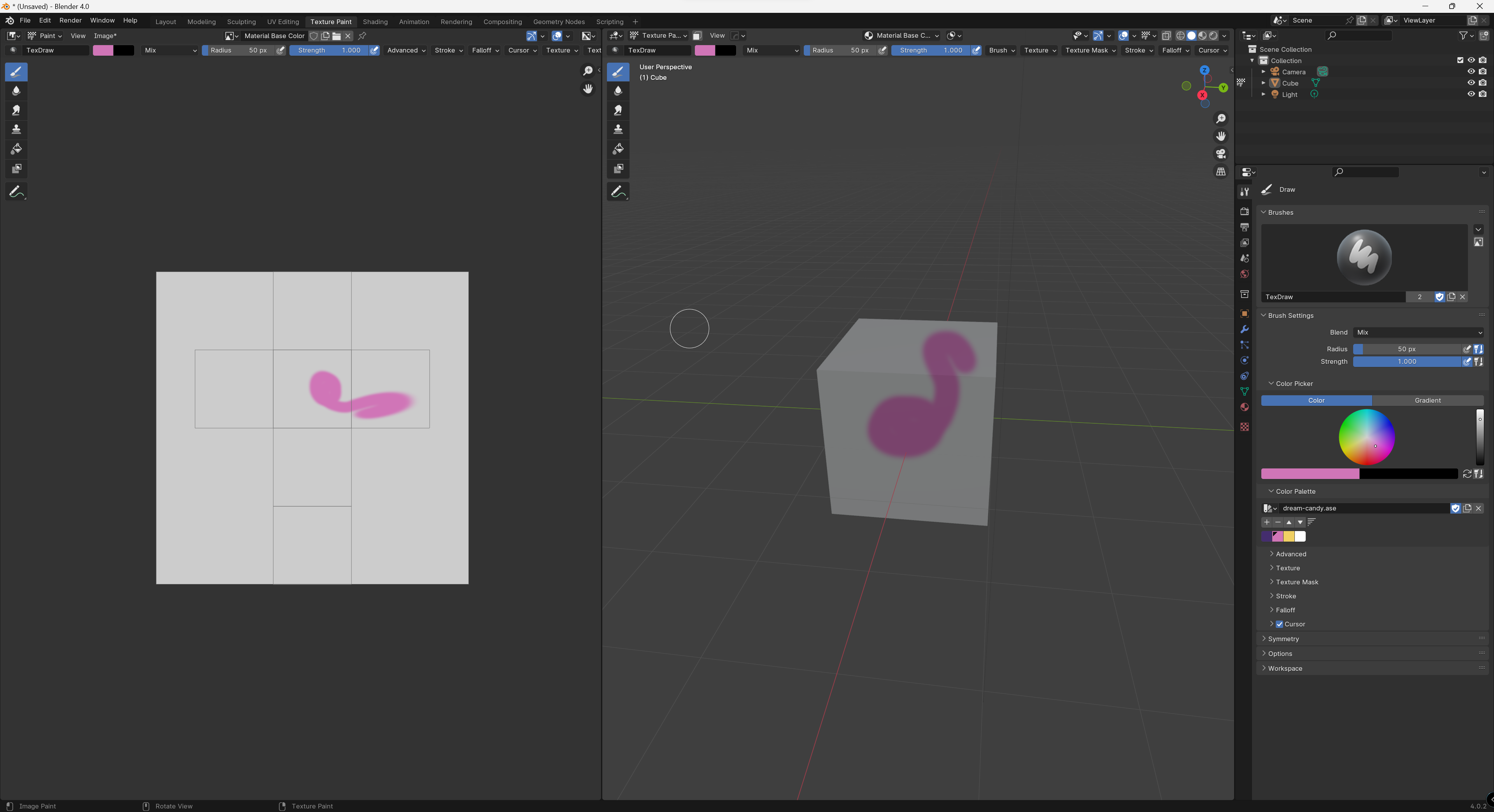The width and height of the screenshot is (1494, 812).
Task: Select the Annotate tool in image editor
Action: point(16,192)
